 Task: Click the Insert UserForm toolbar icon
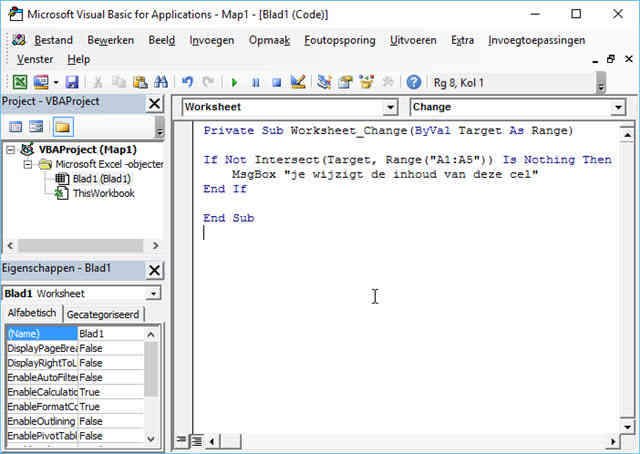(41, 82)
